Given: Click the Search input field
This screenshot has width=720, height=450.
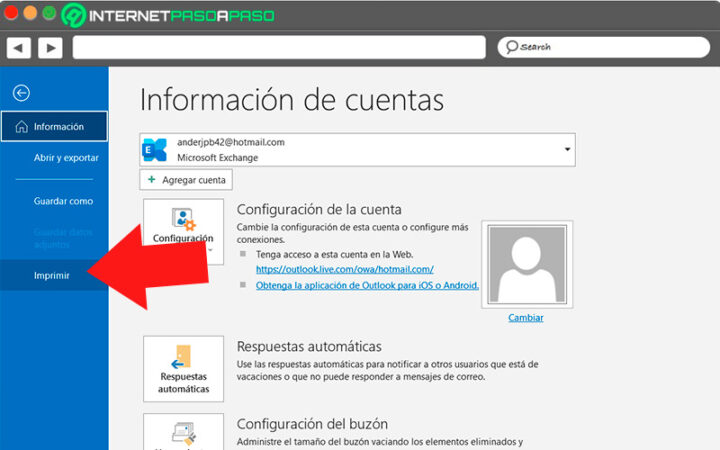Looking at the screenshot, I should (604, 47).
